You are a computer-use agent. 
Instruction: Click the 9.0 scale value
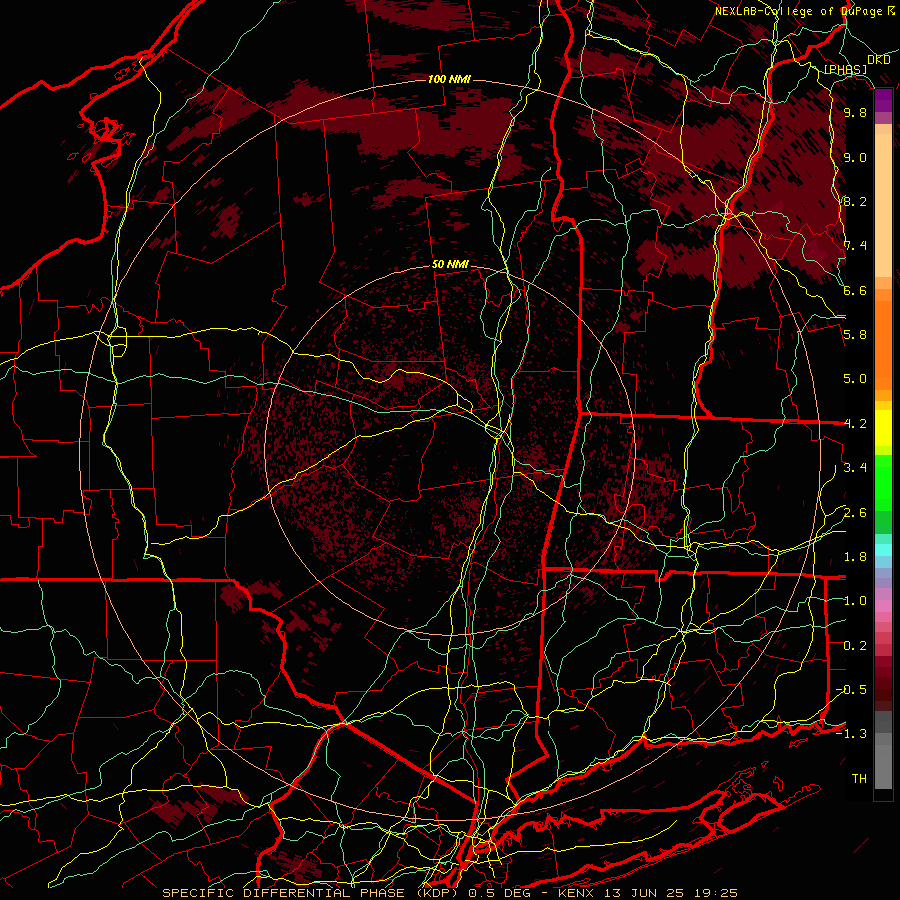(855, 157)
